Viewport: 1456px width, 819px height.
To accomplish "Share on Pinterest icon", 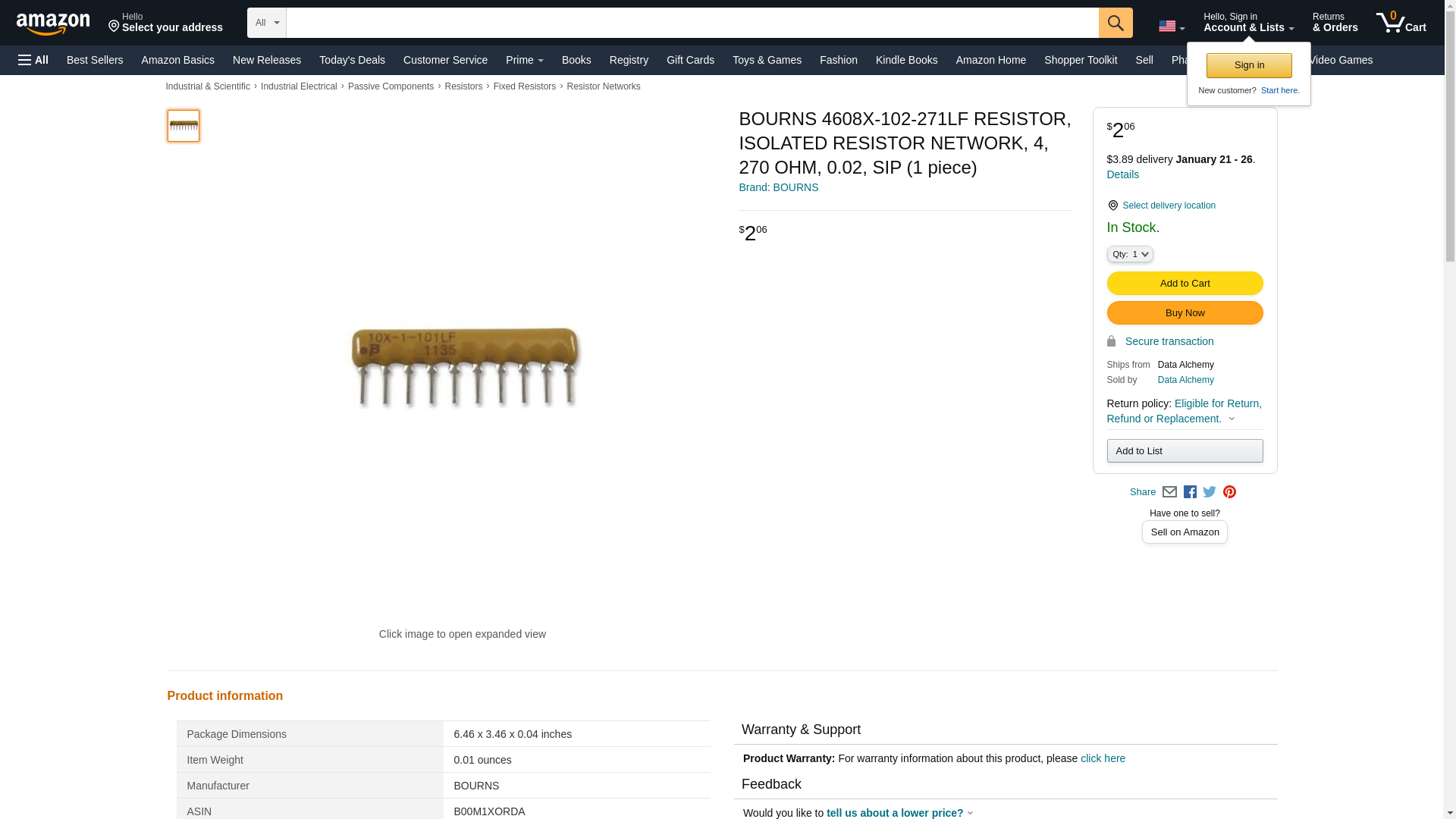I will [x=1229, y=492].
